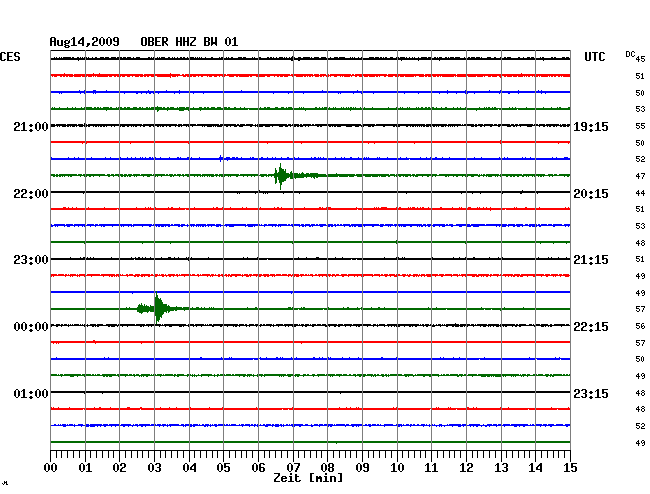Click minute tick label 10
650x494 pixels.
(397, 468)
